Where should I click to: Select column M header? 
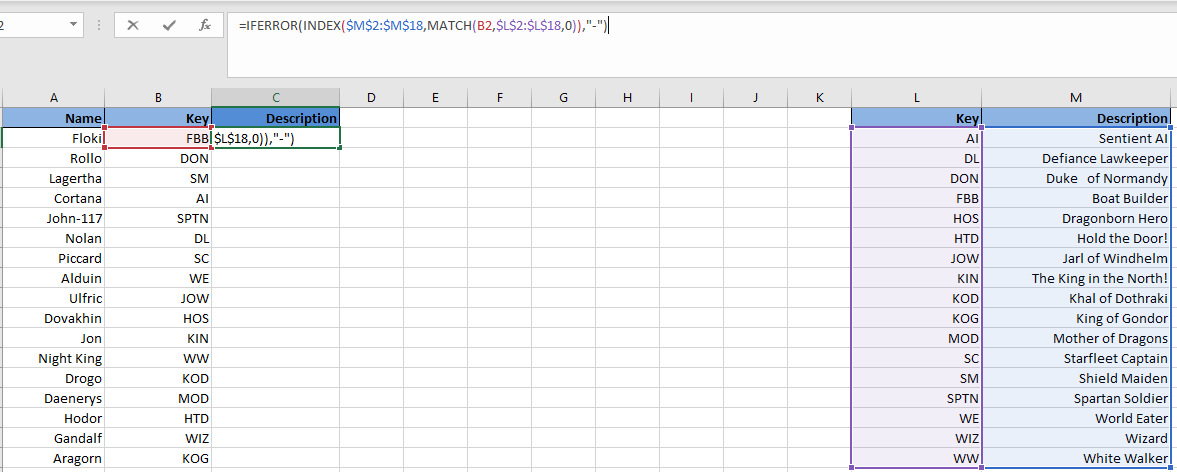coord(1075,97)
